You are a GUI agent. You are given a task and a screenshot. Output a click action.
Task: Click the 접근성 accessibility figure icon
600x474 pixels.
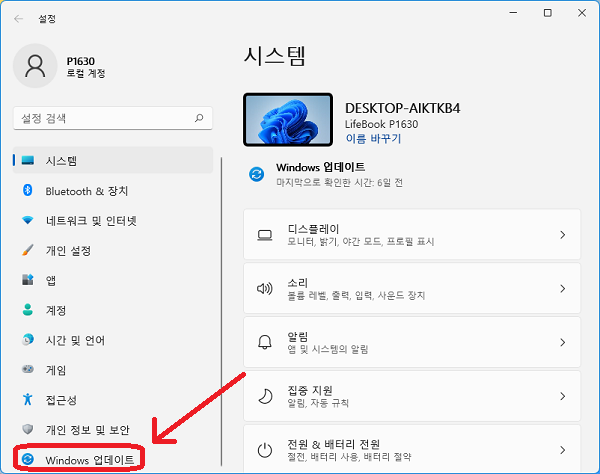point(28,399)
